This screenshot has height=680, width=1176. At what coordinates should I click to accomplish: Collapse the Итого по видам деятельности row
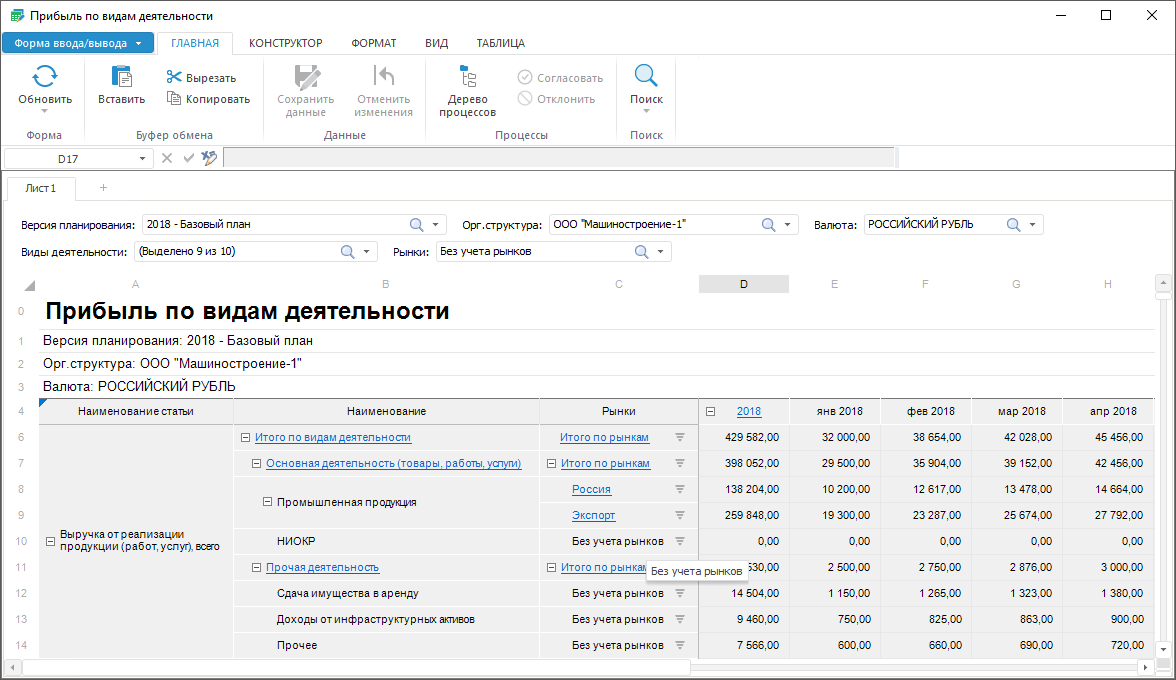tap(245, 437)
